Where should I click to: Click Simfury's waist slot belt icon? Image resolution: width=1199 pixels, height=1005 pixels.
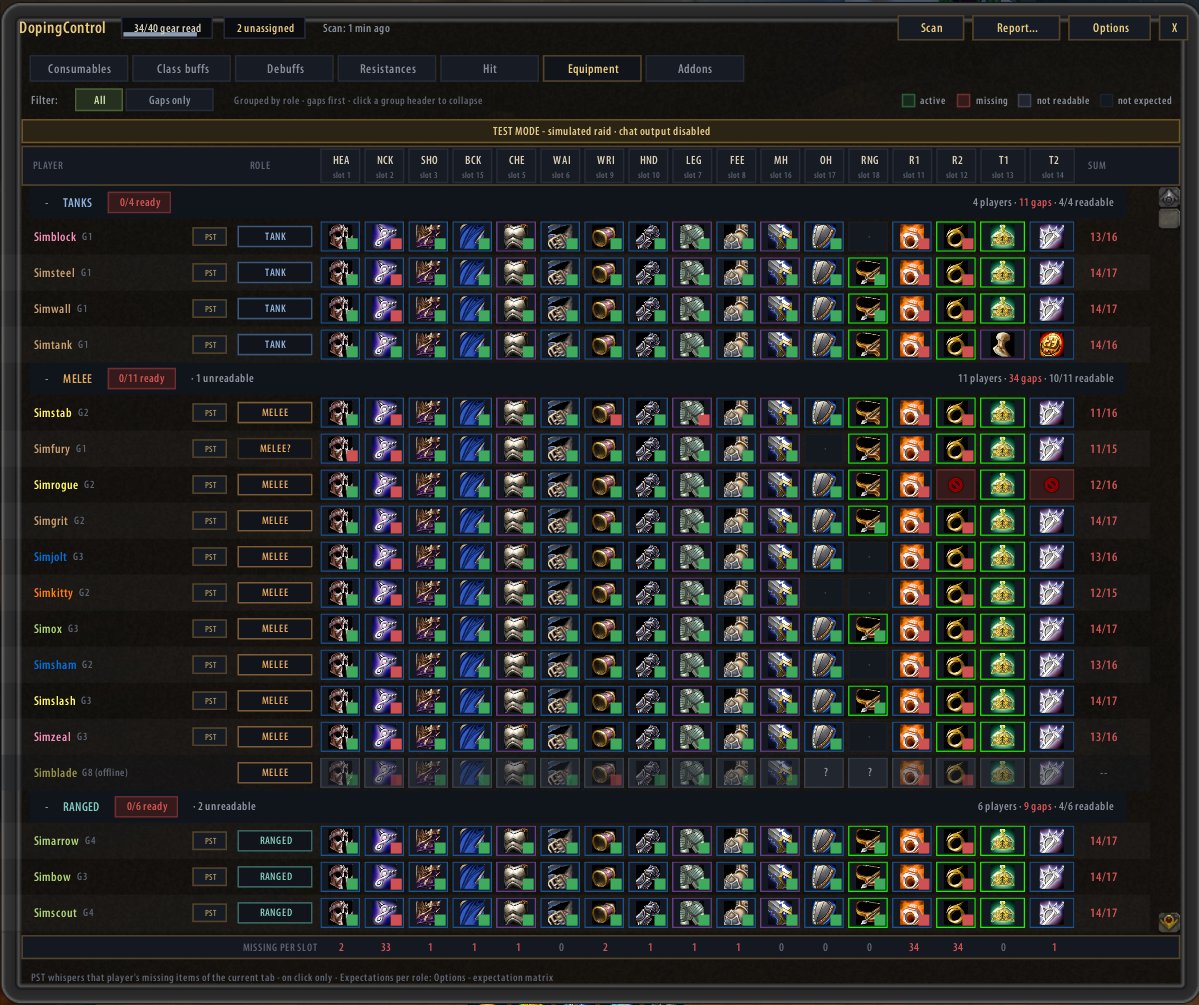pyautogui.click(x=561, y=449)
